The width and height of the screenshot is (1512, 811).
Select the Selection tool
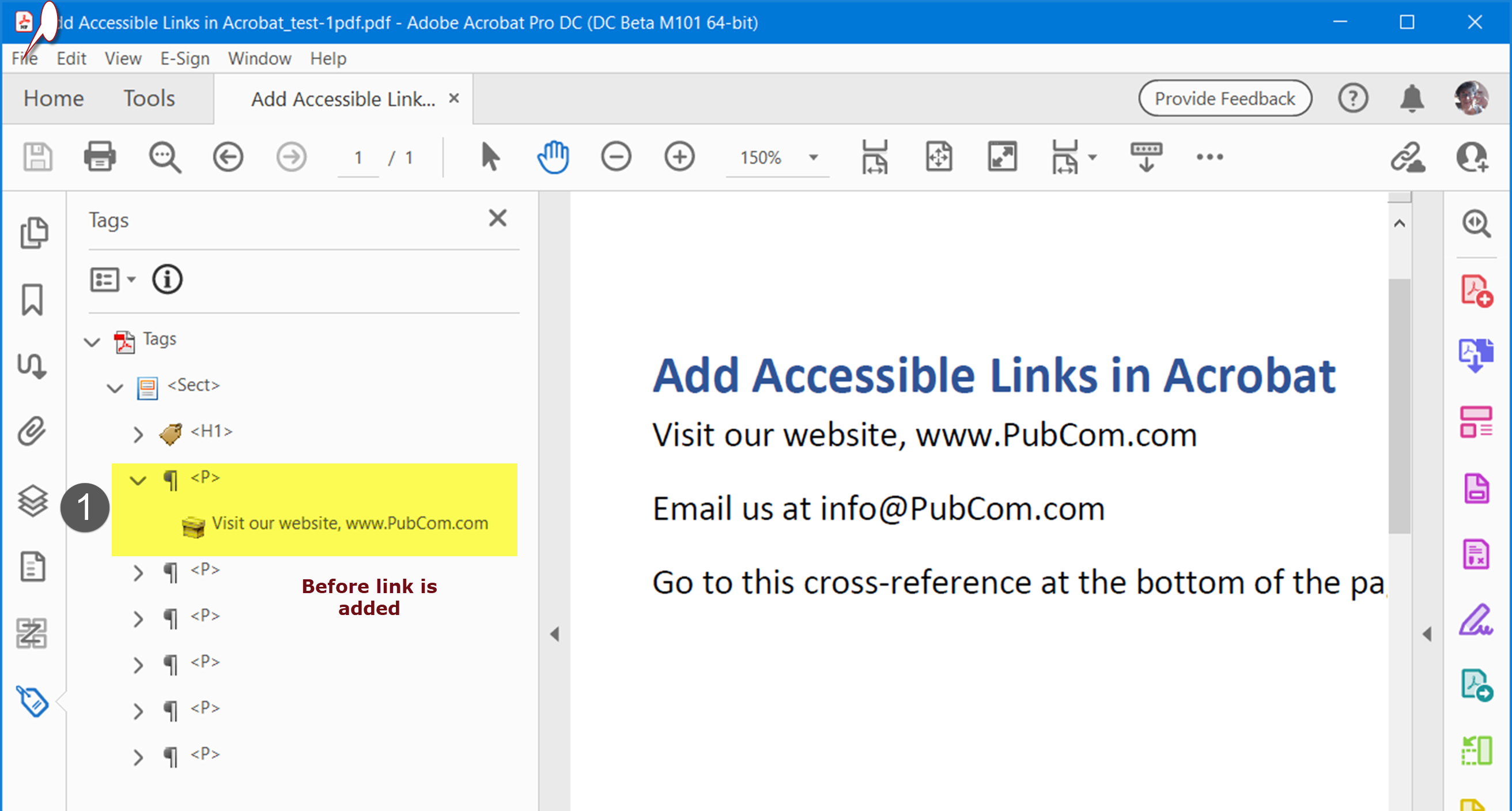click(x=490, y=157)
